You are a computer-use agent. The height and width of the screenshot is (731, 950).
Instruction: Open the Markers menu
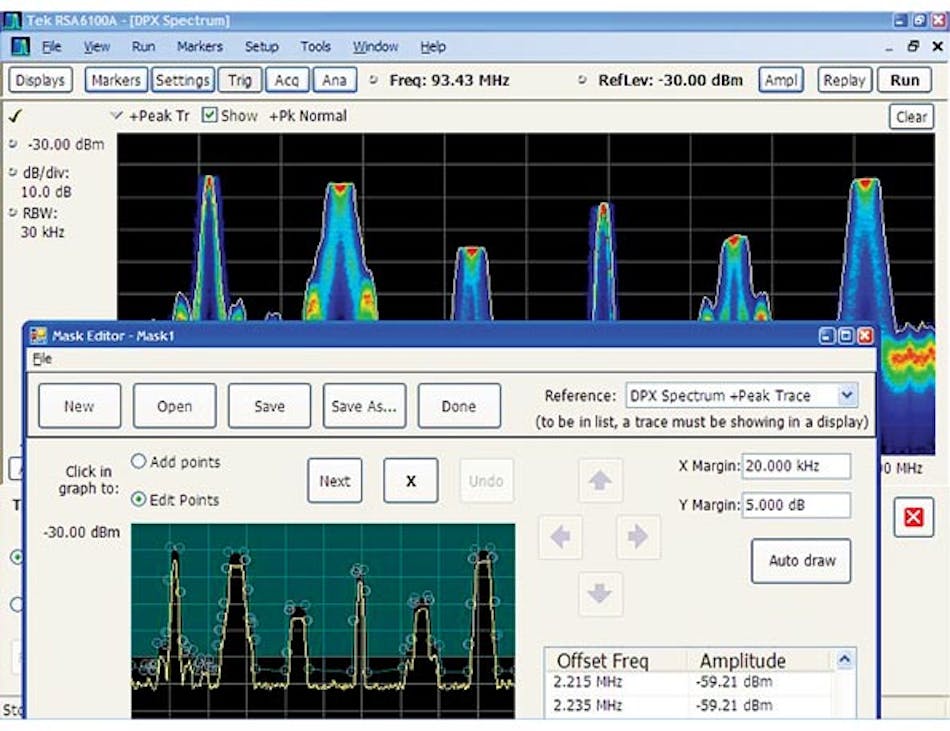click(x=199, y=46)
